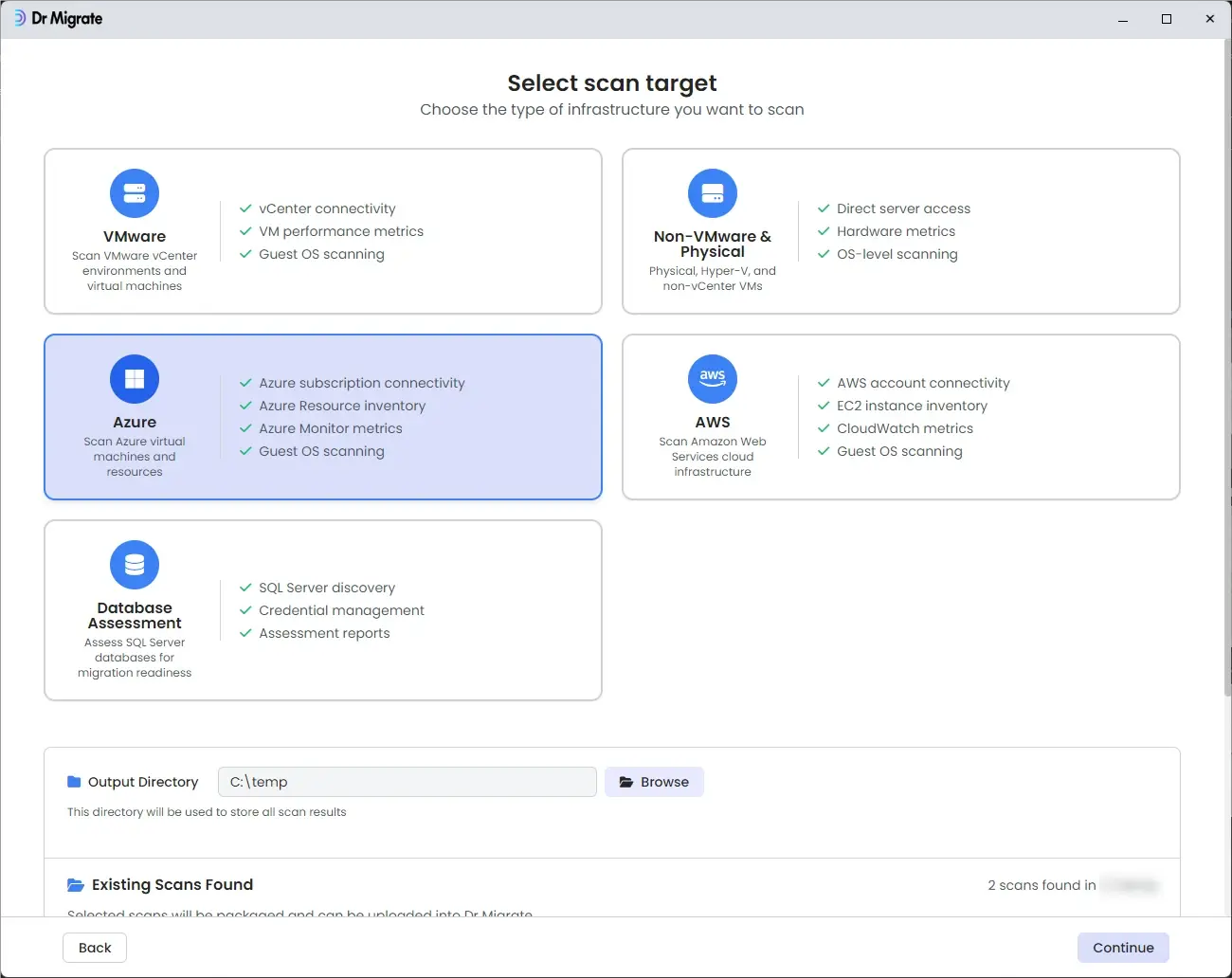Click the SQL Server discovery checkmark

[x=245, y=588]
